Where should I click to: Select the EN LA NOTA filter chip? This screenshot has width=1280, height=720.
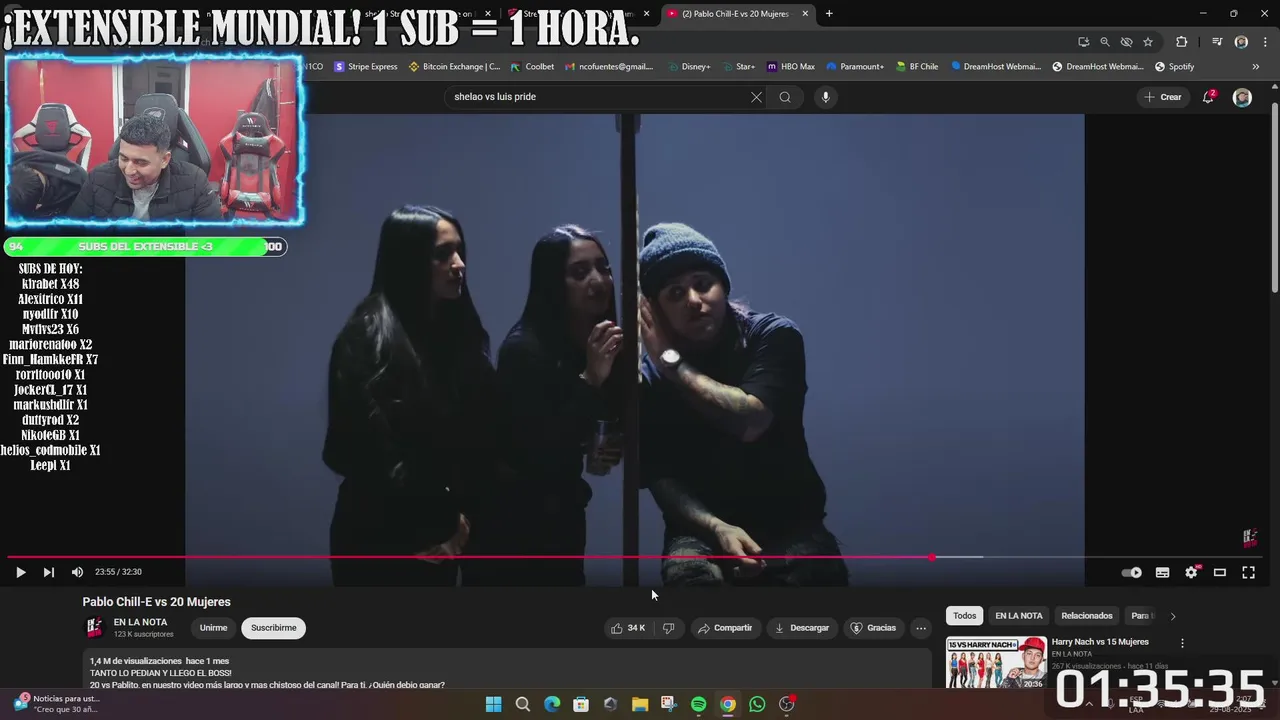(x=1018, y=616)
